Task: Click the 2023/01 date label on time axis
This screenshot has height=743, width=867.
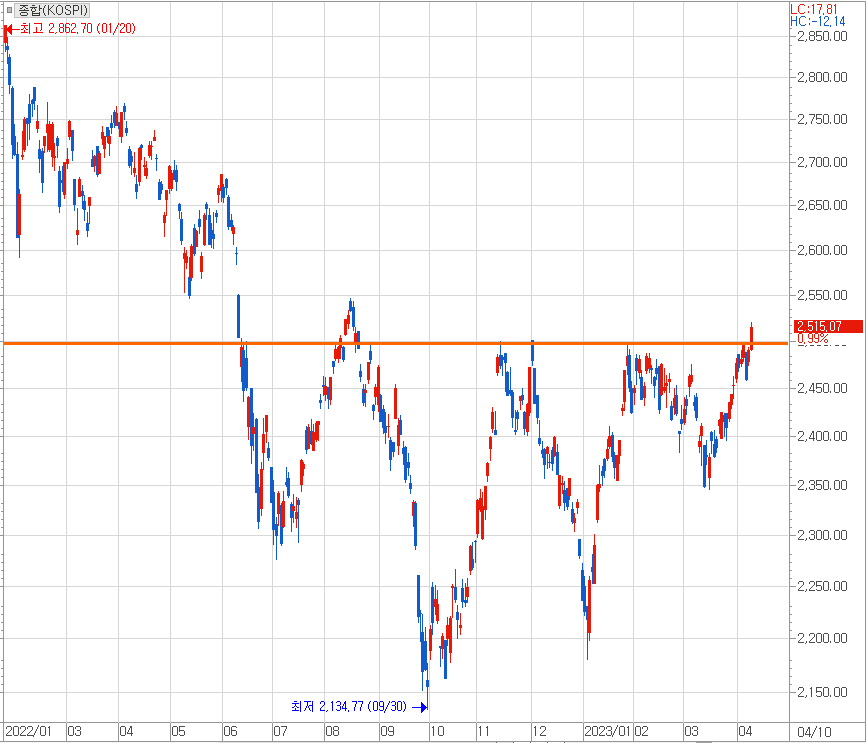Action: (608, 731)
